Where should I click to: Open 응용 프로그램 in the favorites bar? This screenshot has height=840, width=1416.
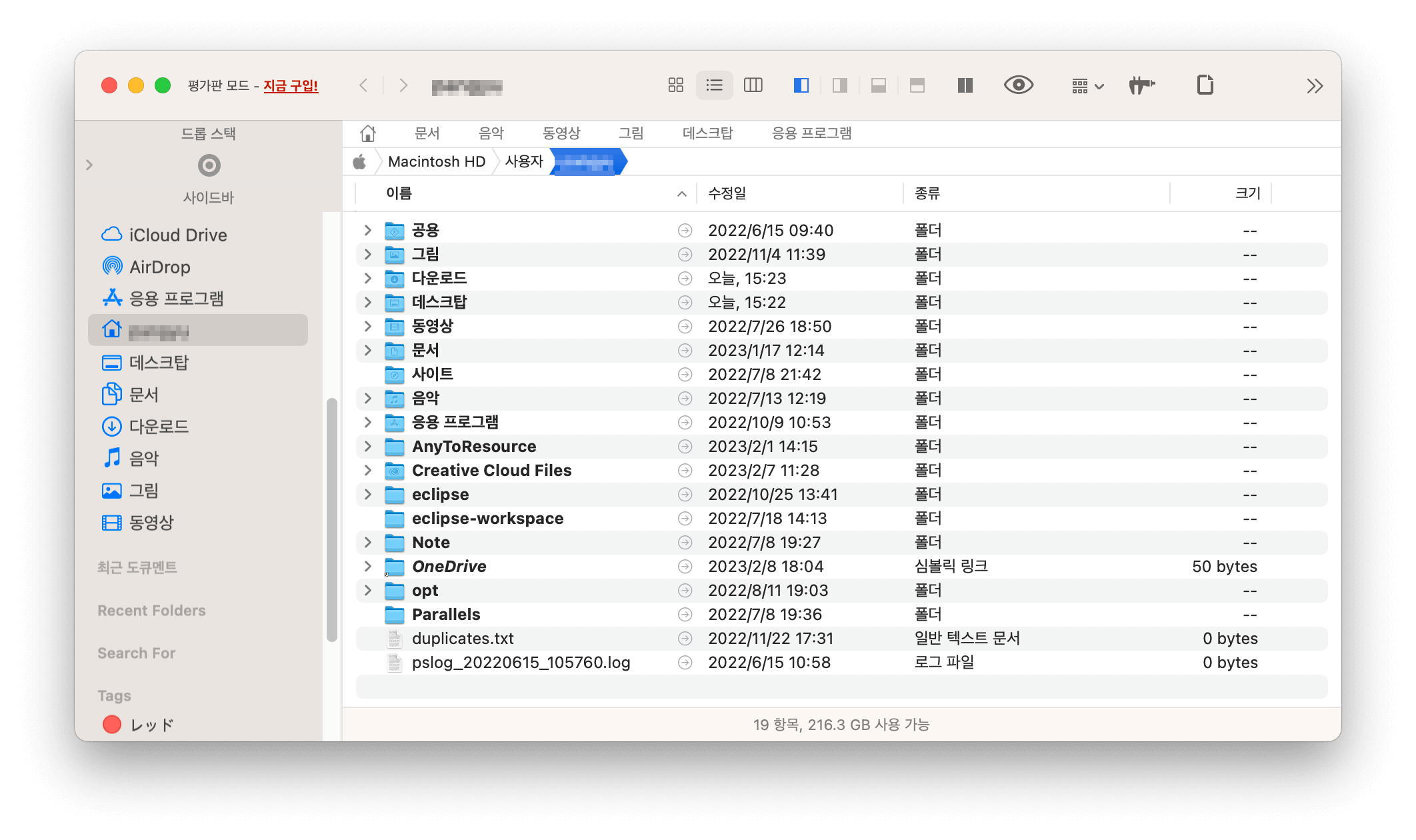click(x=811, y=133)
